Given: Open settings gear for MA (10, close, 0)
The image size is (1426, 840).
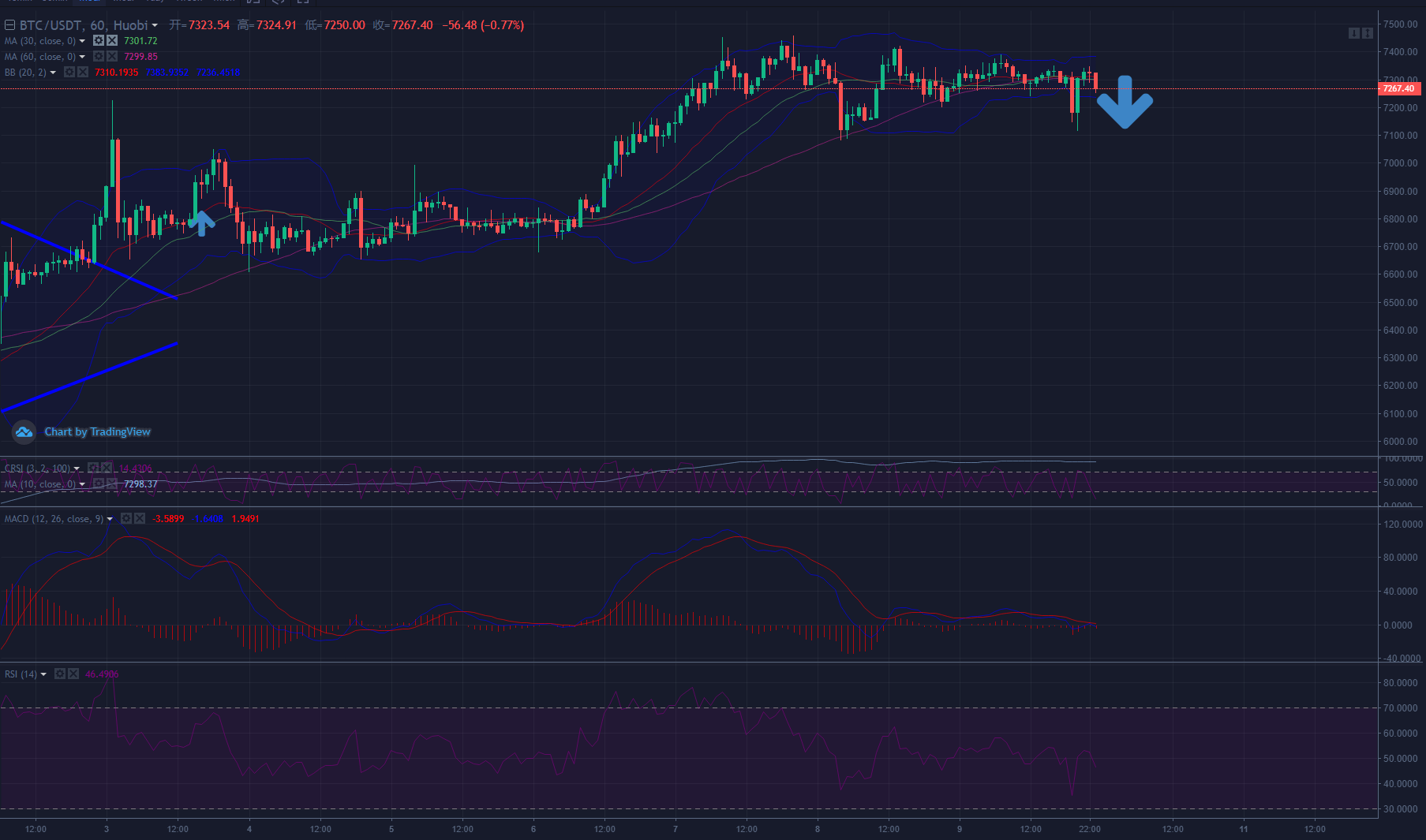Looking at the screenshot, I should coord(99,483).
